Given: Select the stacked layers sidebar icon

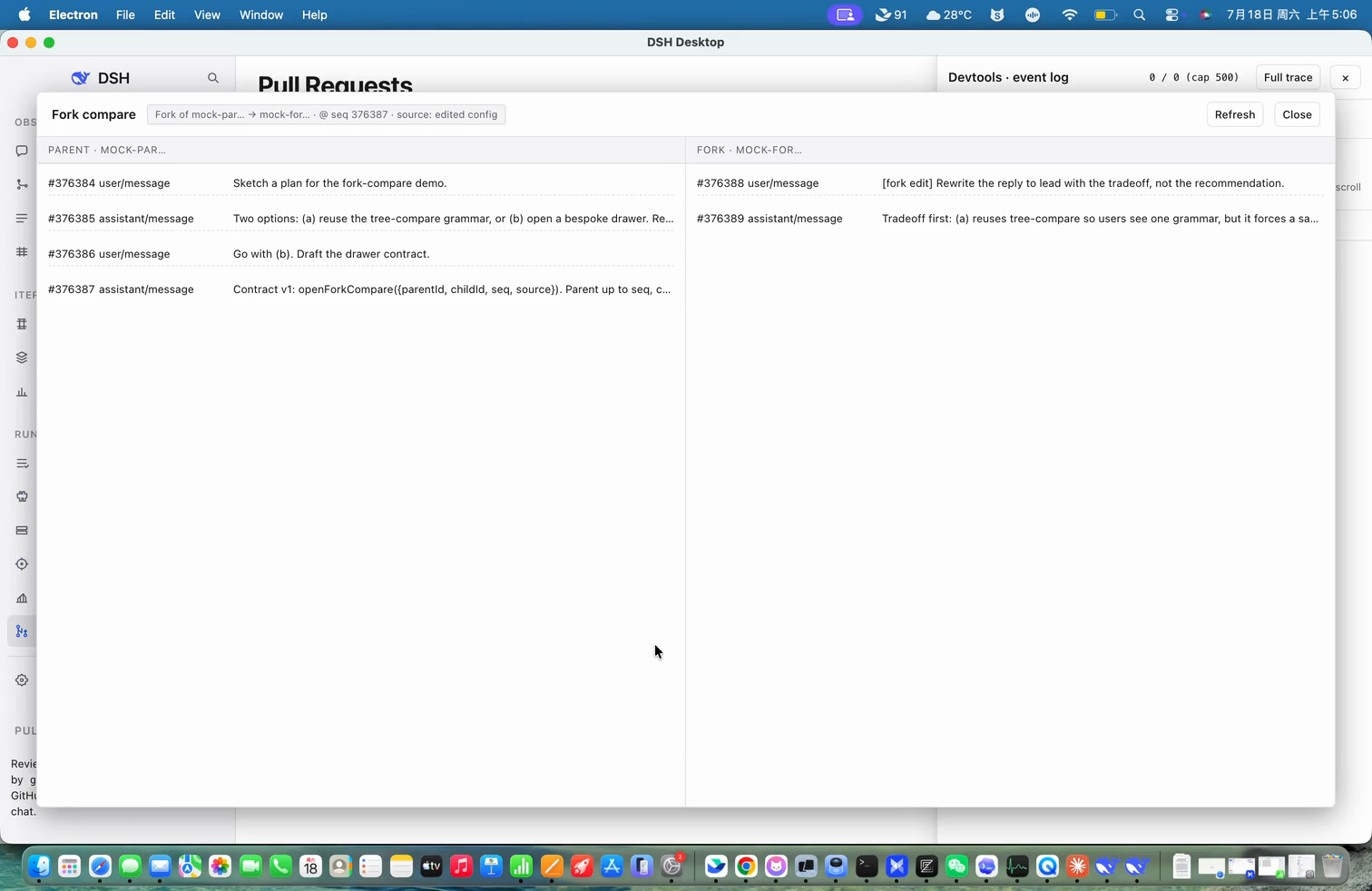Looking at the screenshot, I should coord(22,357).
